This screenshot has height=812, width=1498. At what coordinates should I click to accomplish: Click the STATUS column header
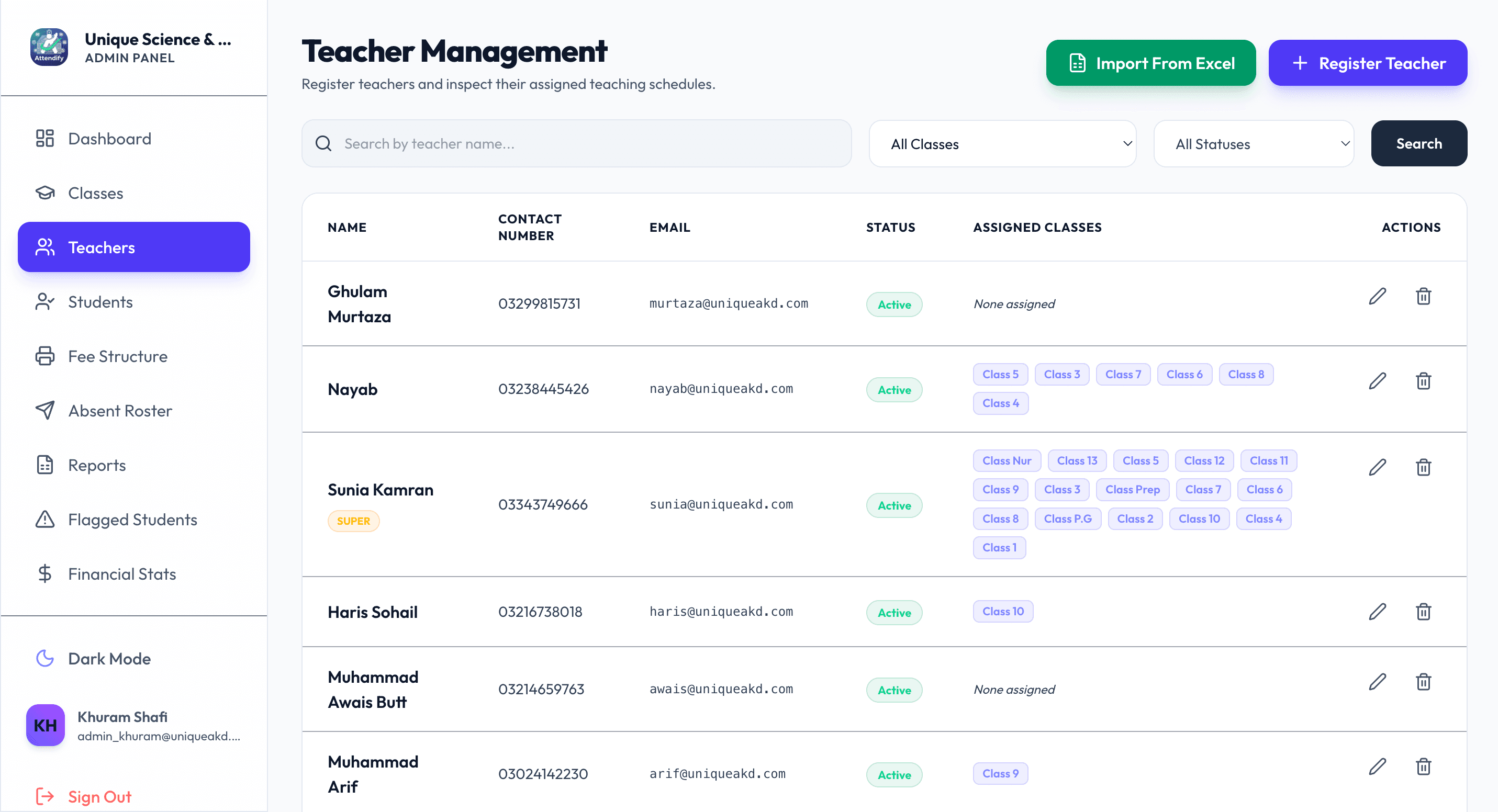pyautogui.click(x=890, y=227)
